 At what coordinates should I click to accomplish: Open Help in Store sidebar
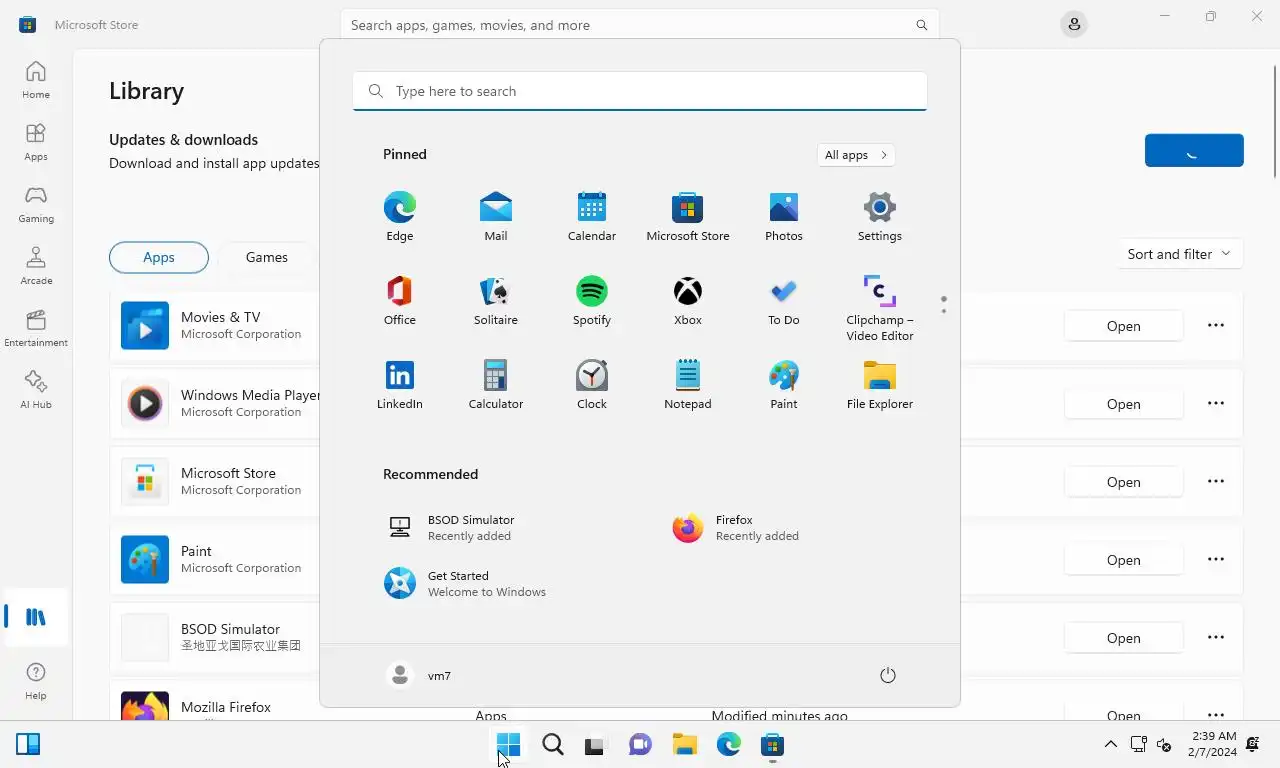[x=36, y=681]
